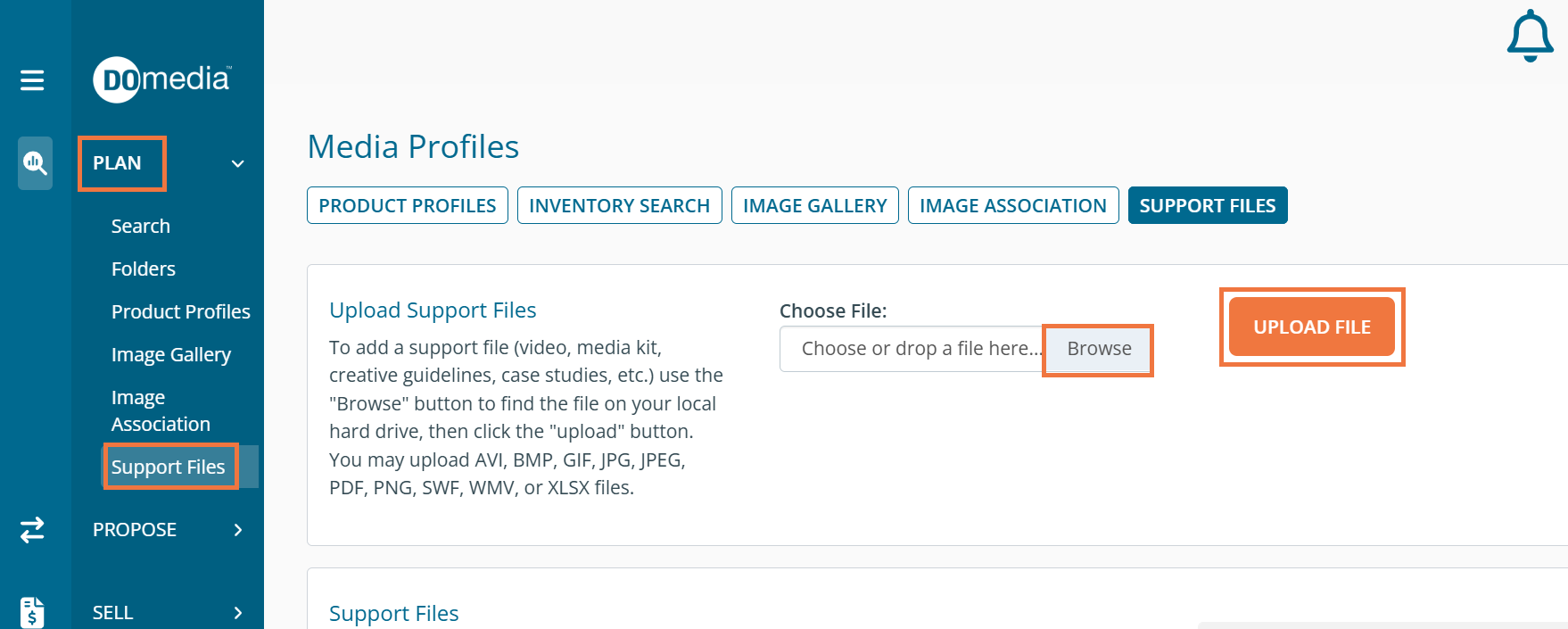The width and height of the screenshot is (1568, 629).
Task: Open the hamburger menu icon
Action: pos(32,80)
